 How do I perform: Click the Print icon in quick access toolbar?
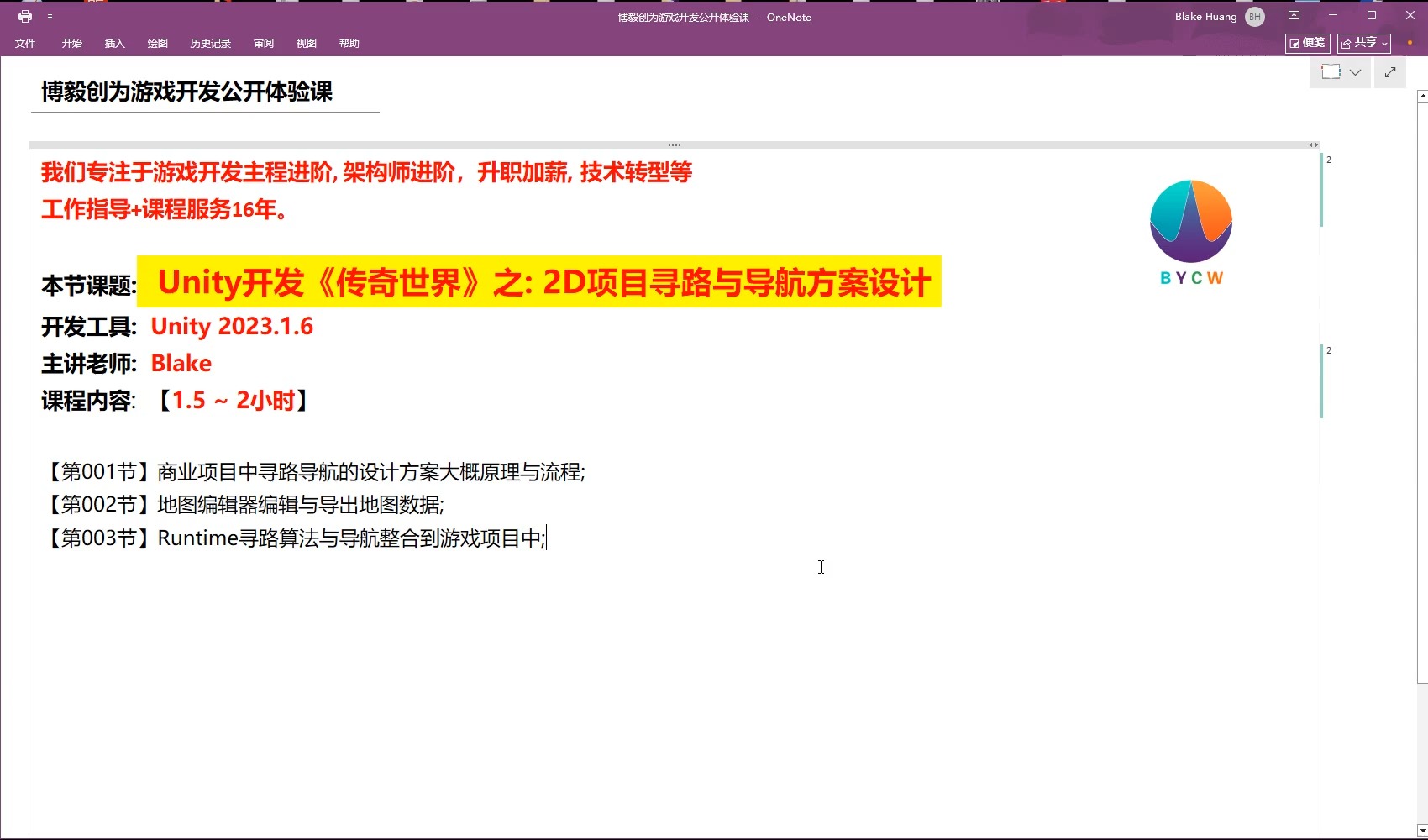pos(25,17)
